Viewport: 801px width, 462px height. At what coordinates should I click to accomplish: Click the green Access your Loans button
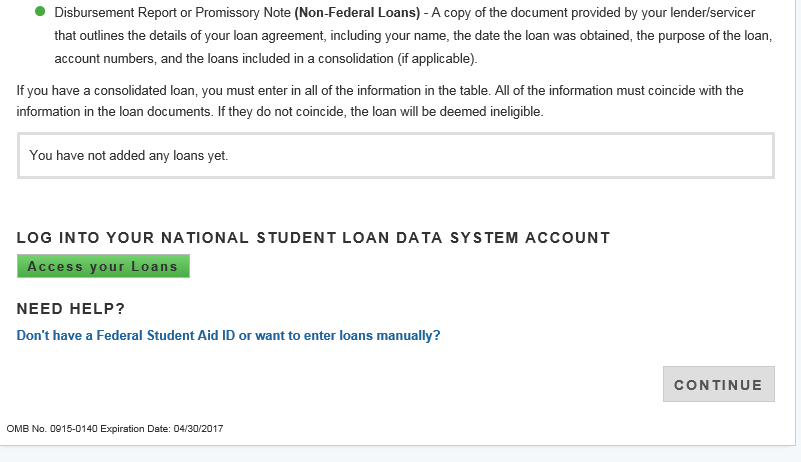(x=103, y=267)
